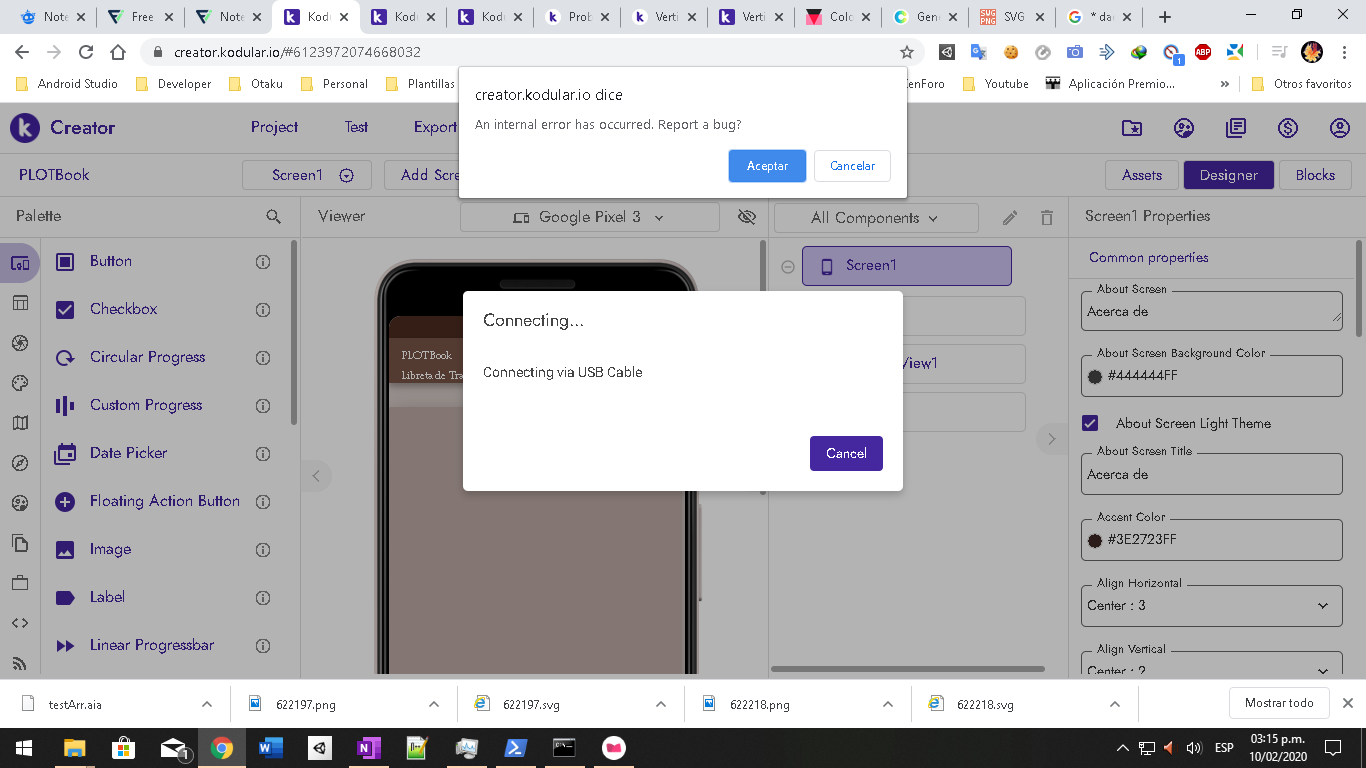The width and height of the screenshot is (1366, 768).
Task: Select Screen1 in the components tree
Action: pos(907,266)
